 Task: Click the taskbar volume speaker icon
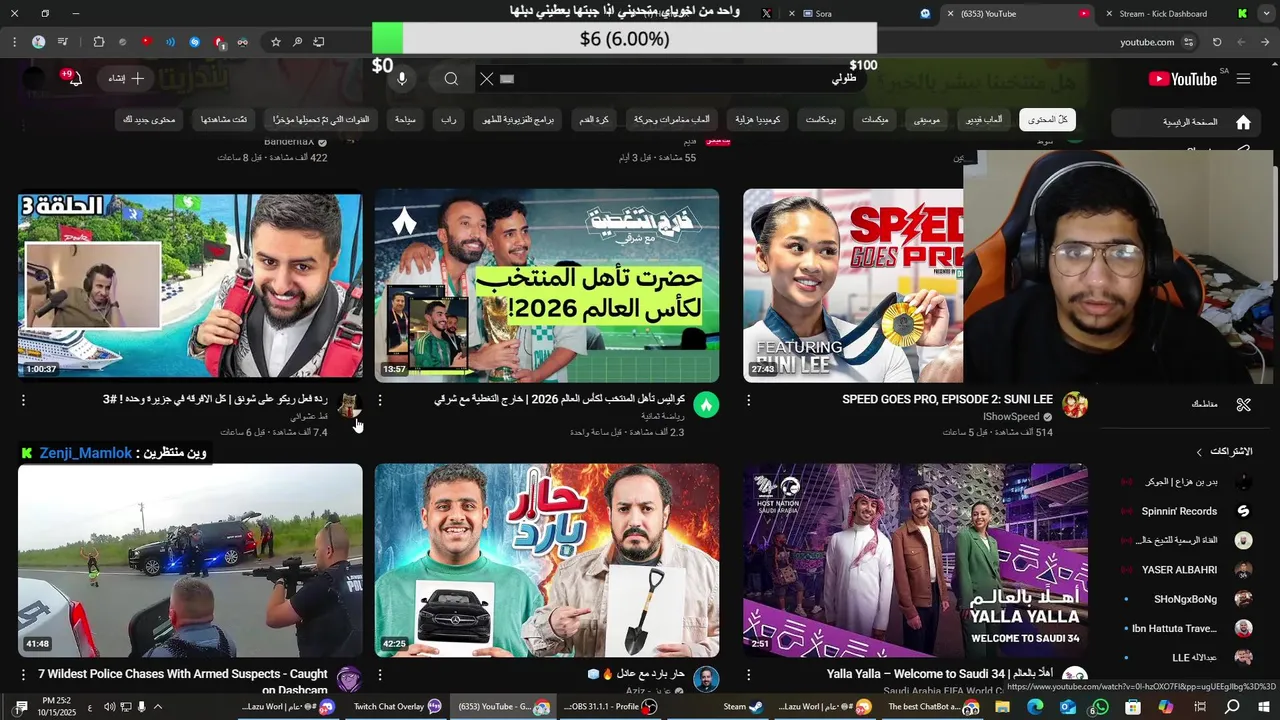point(110,707)
